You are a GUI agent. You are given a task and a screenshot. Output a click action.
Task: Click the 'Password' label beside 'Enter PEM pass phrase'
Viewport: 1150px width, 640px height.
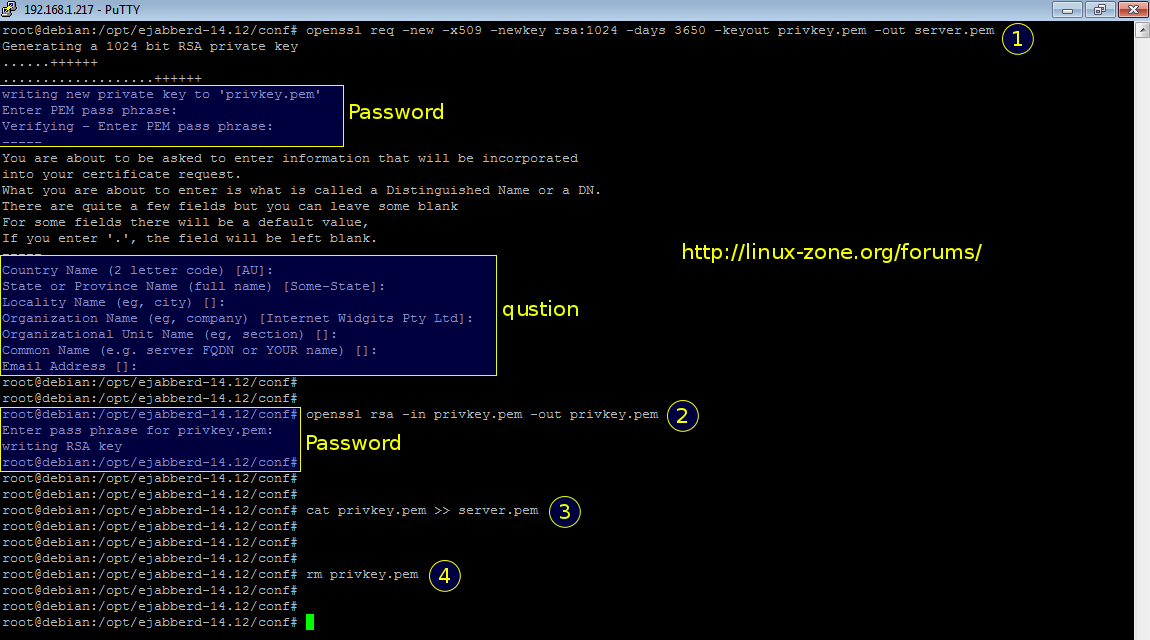(395, 112)
